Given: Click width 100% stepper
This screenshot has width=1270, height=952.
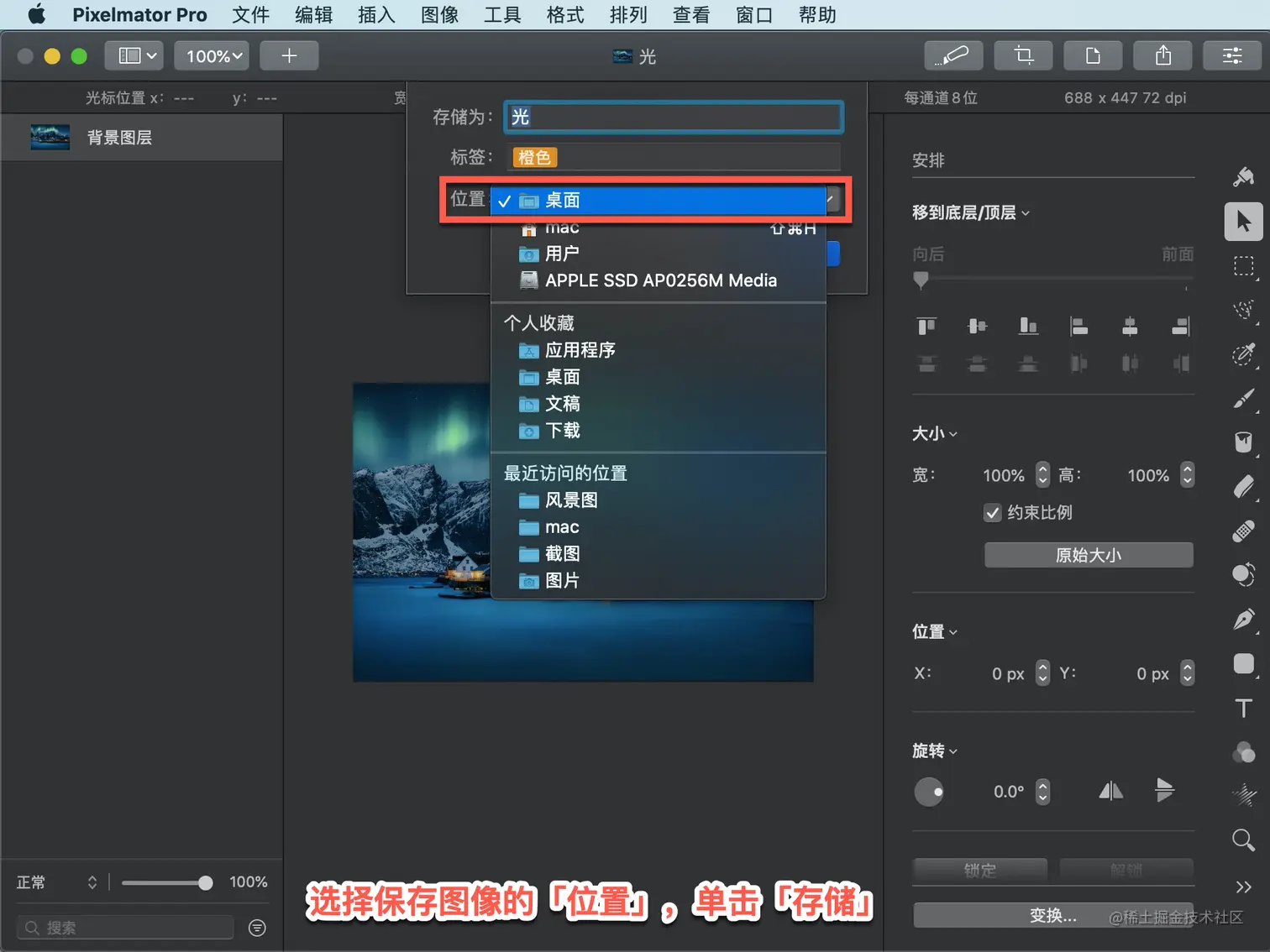Looking at the screenshot, I should (1042, 475).
